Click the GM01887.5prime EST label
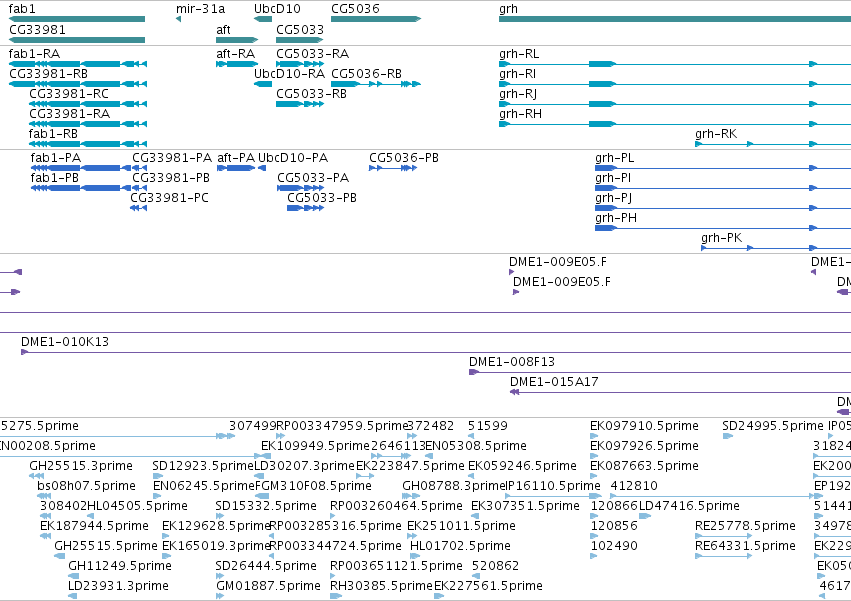The width and height of the screenshot is (851, 601). (x=268, y=586)
